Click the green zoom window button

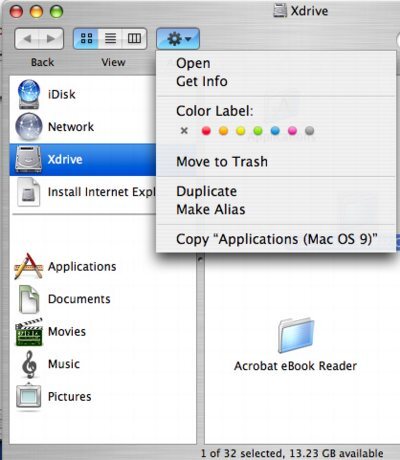56,11
